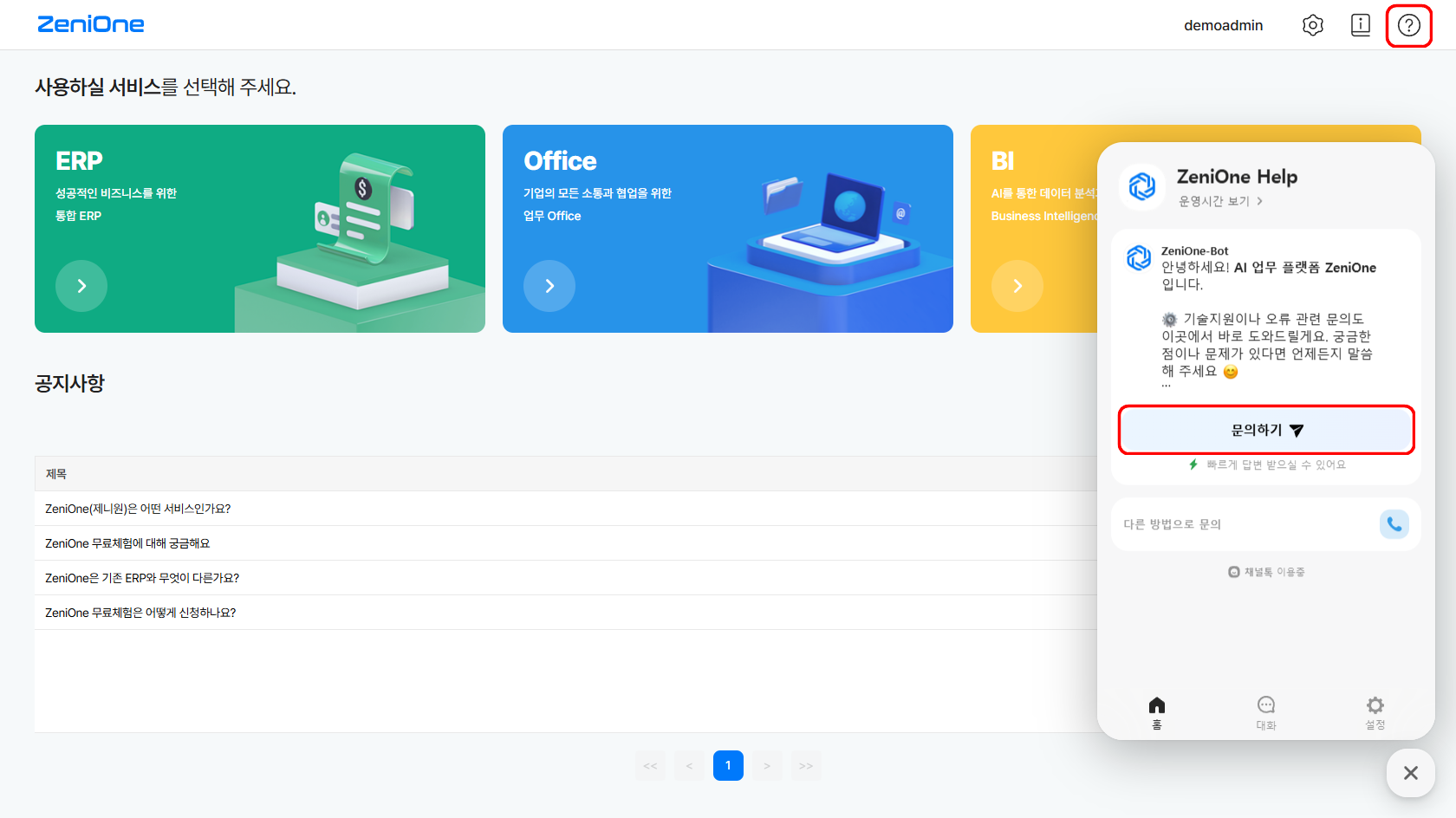
Task: Click the 다른 방법으로 문의 row
Action: pyautogui.click(x=1266, y=524)
